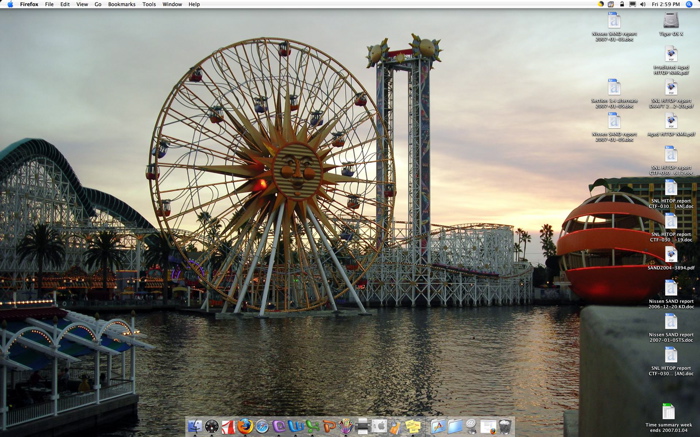700x437 pixels.
Task: Launch Microsoft Excel from the Dock
Action: (312, 426)
